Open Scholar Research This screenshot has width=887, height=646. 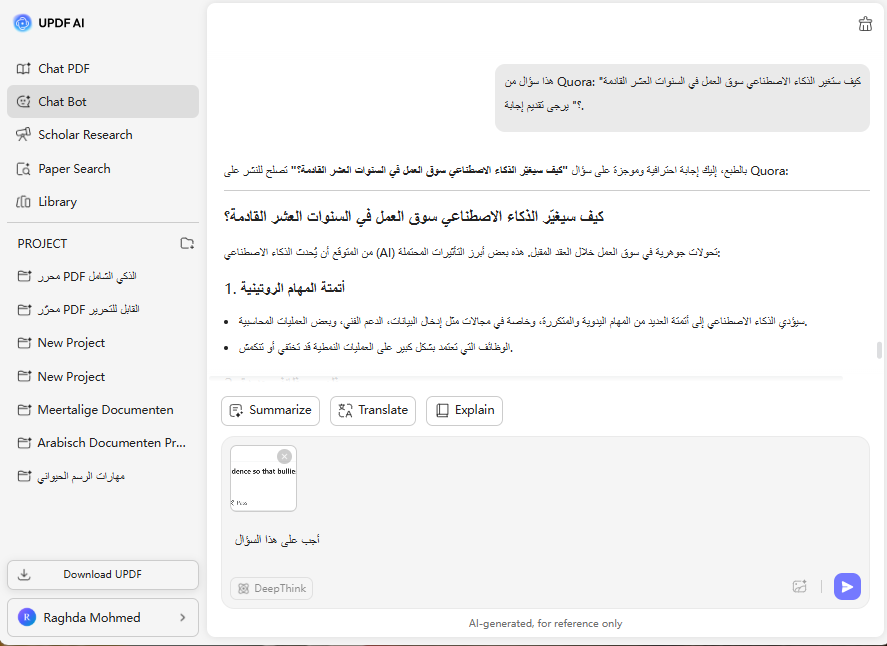pos(103,135)
